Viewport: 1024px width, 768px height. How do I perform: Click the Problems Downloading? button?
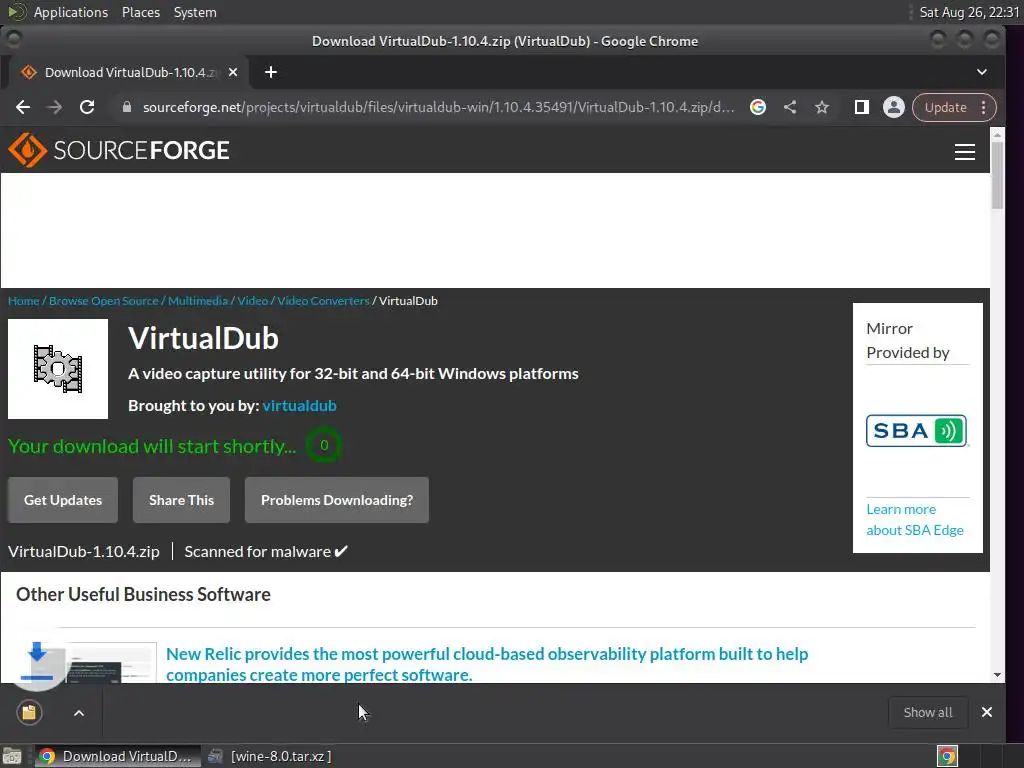337,500
